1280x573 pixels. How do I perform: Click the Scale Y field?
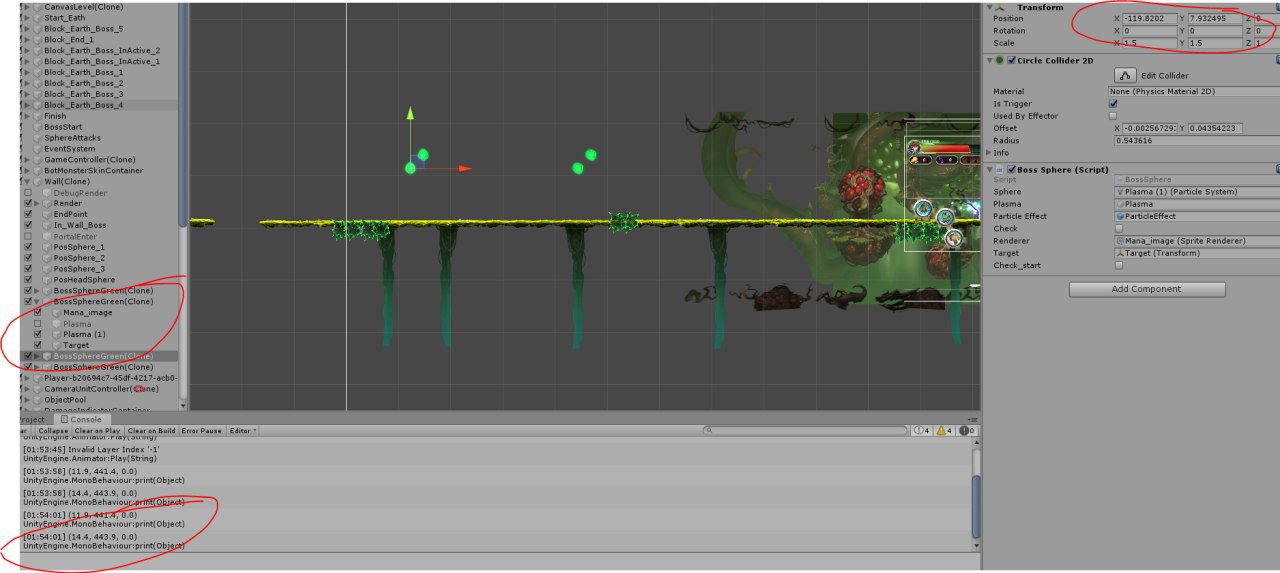point(1215,43)
